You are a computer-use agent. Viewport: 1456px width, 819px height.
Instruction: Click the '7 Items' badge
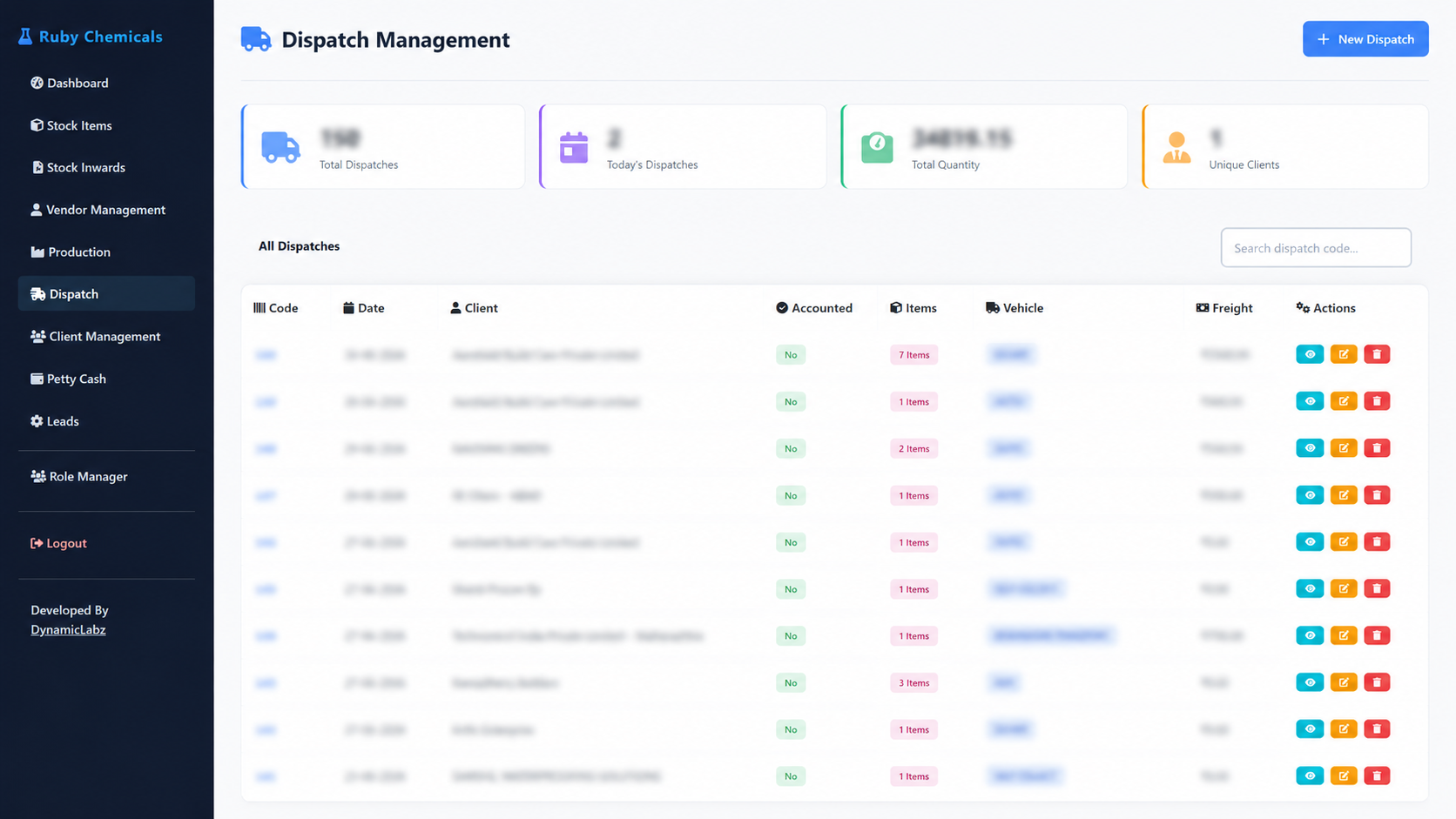tap(913, 355)
